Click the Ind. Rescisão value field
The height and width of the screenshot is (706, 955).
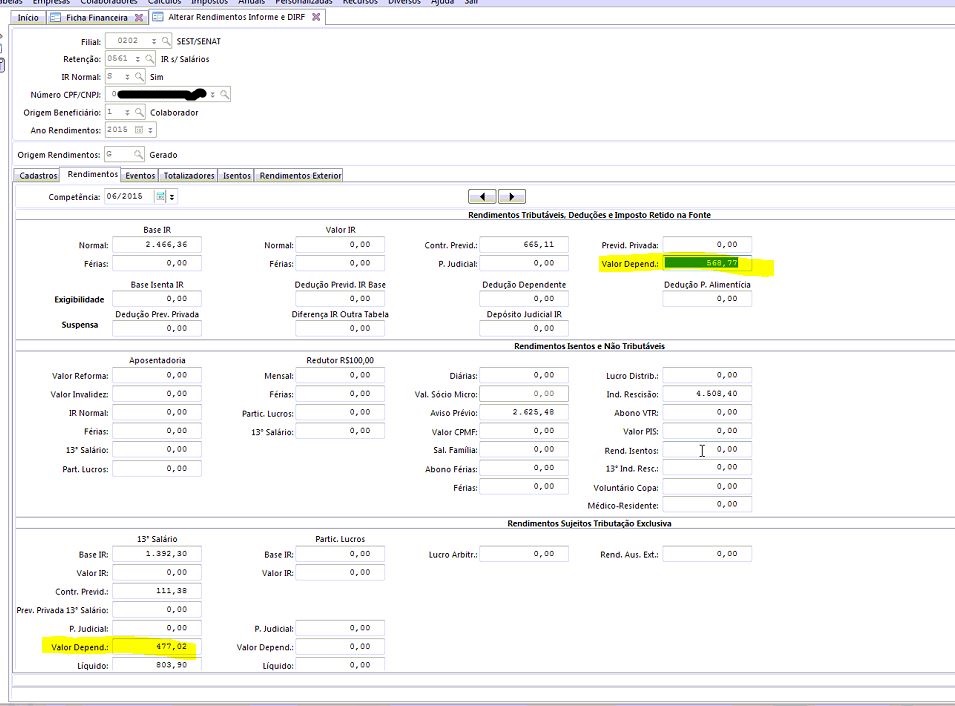point(706,393)
